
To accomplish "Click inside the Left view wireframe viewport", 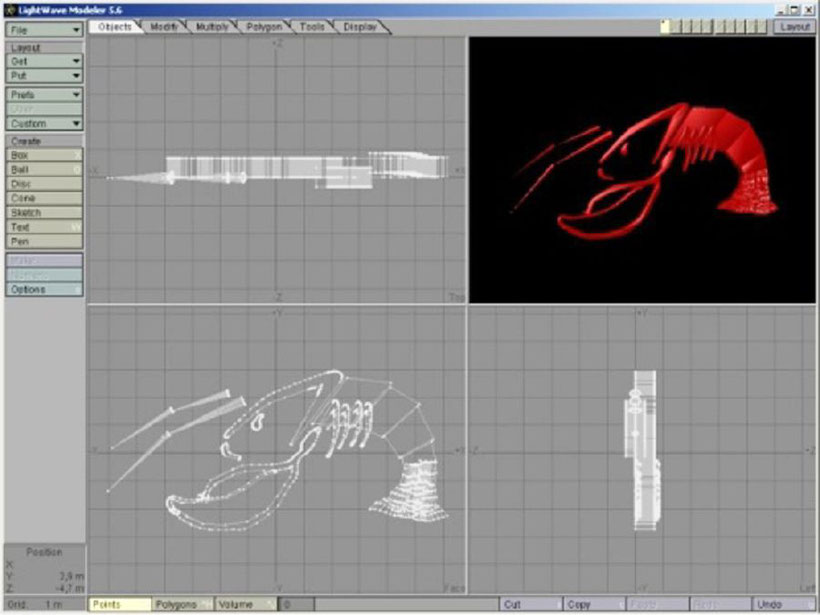I will (x=642, y=450).
